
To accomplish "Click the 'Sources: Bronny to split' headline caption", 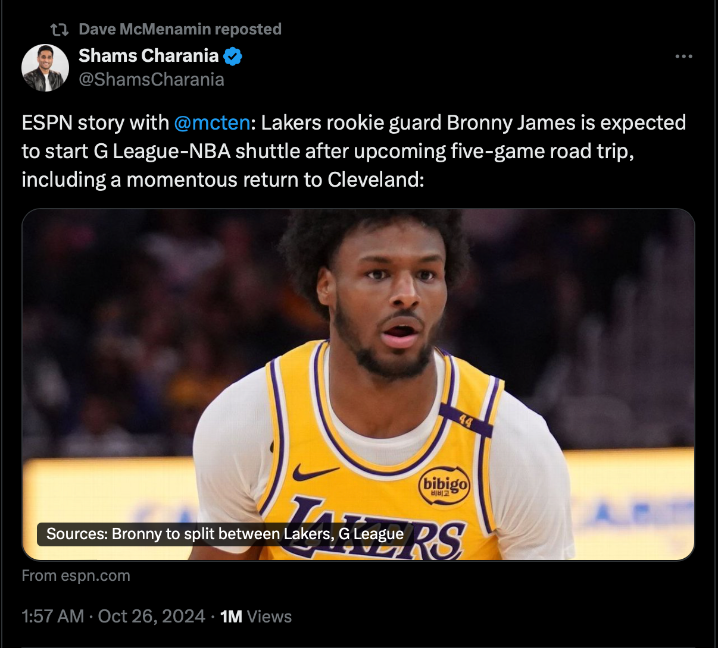I will (225, 534).
